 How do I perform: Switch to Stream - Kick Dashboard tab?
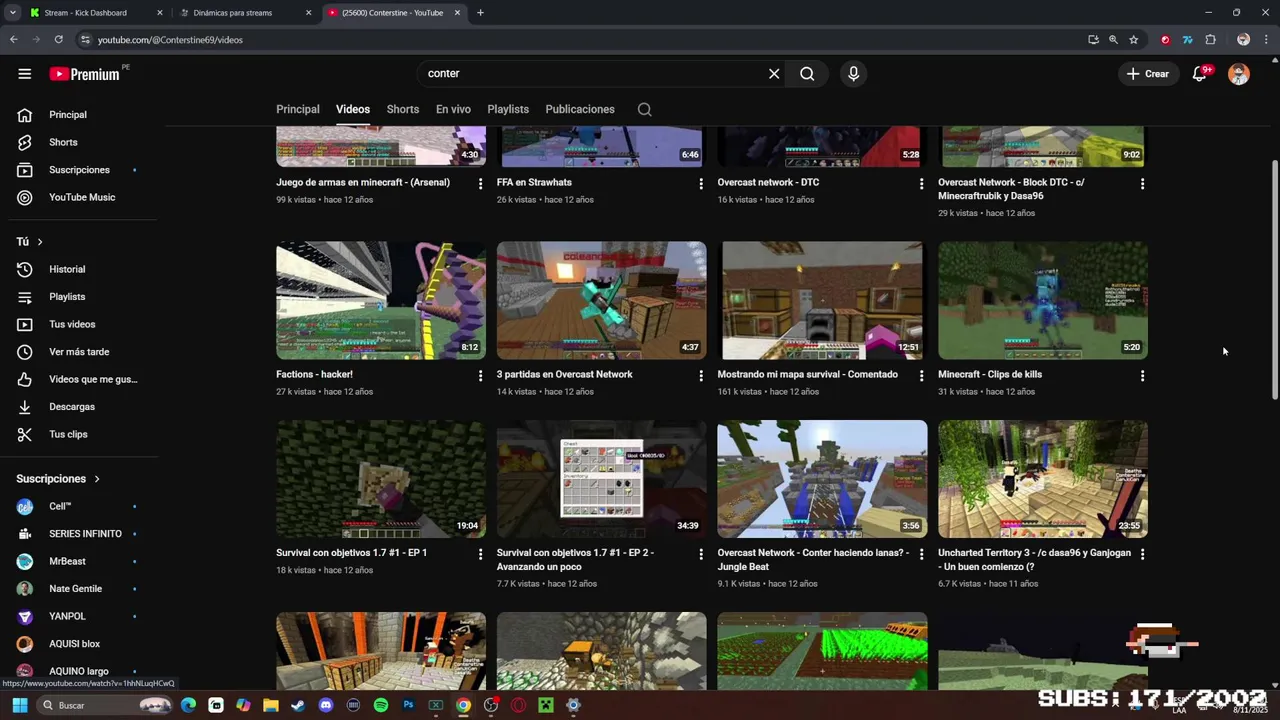pyautogui.click(x=97, y=13)
